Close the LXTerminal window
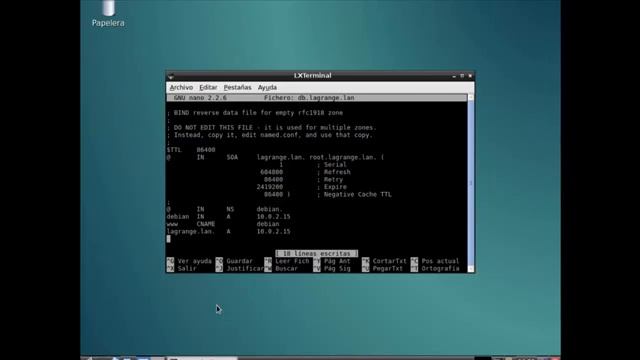 470,76
